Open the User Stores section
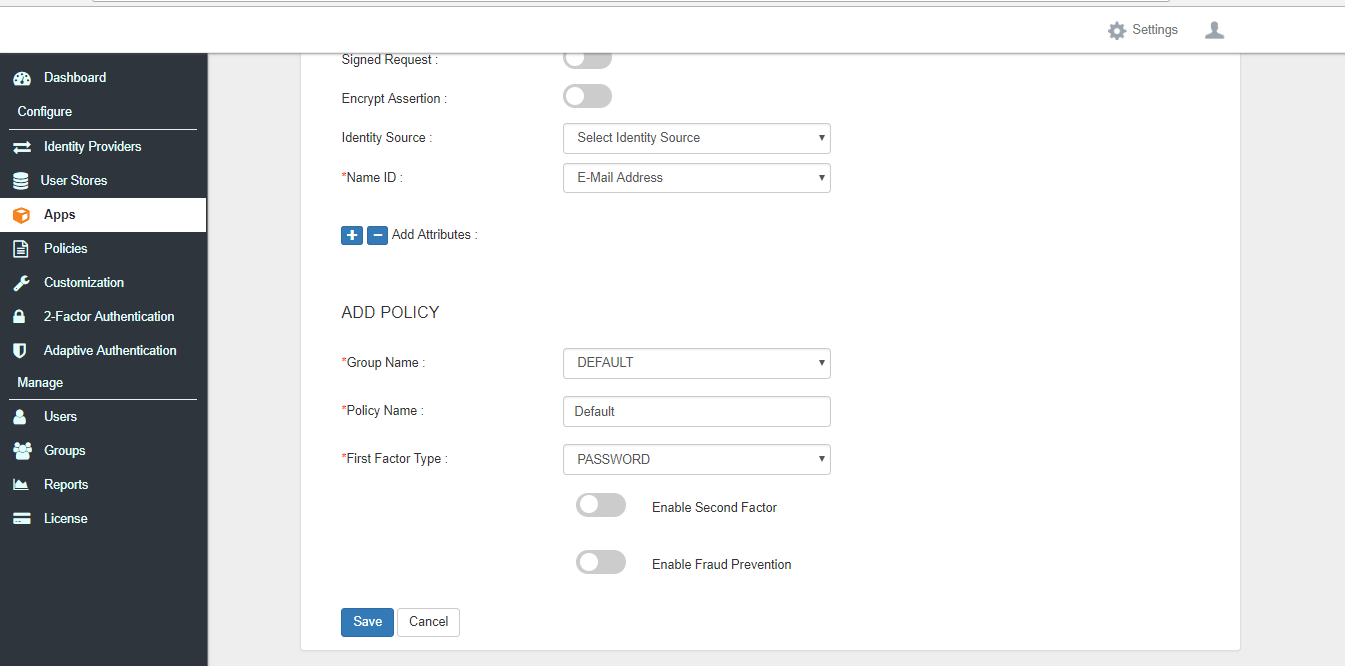Viewport: 1345px width, 666px height. pyautogui.click(x=75, y=180)
